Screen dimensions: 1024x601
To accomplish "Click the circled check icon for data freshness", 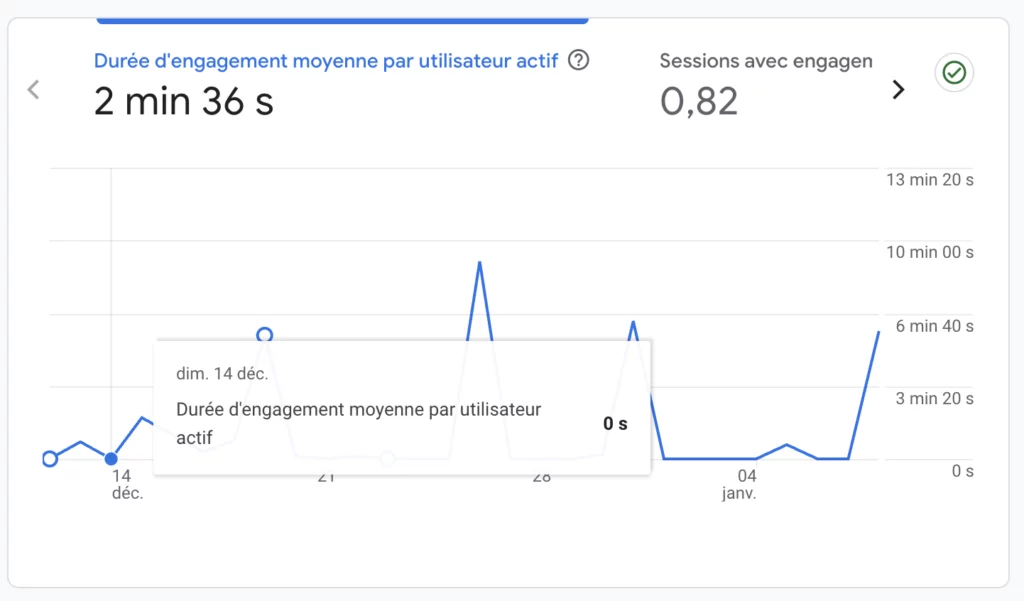I will [954, 73].
